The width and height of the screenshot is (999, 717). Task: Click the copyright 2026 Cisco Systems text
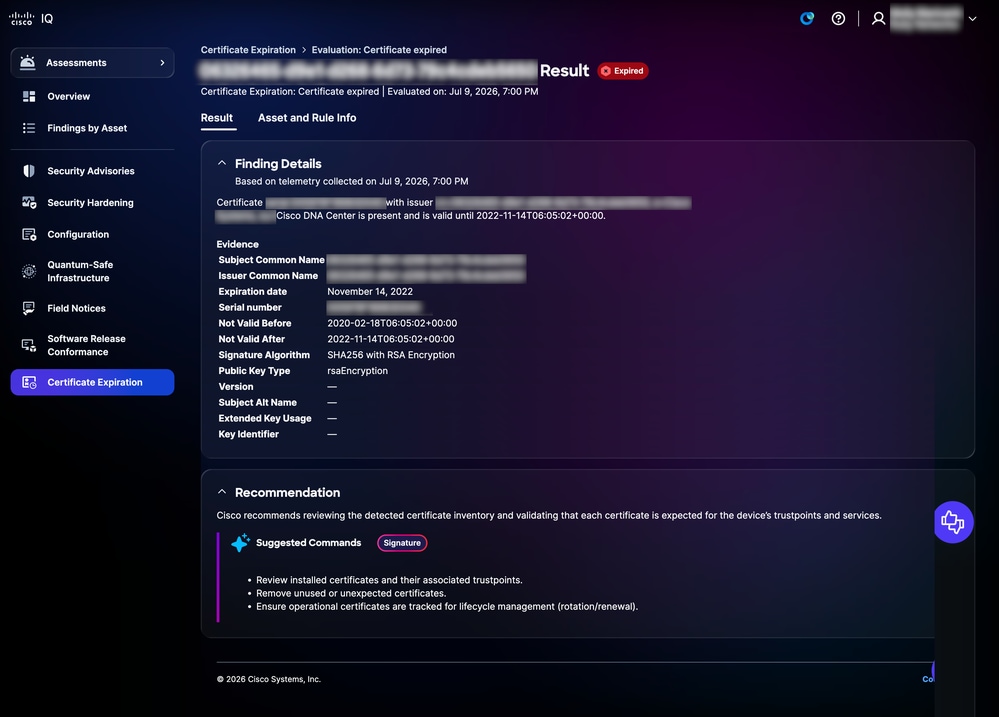tap(268, 679)
